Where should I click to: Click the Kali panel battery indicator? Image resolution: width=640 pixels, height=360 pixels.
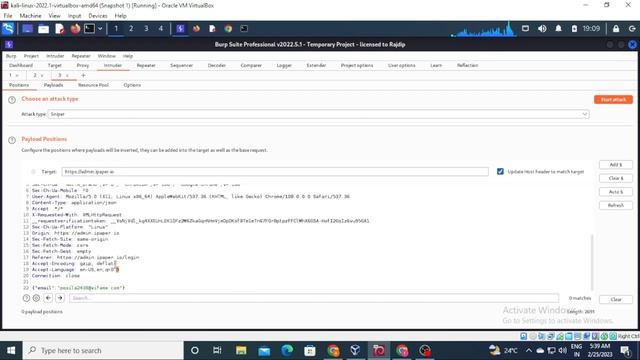[x=574, y=29]
